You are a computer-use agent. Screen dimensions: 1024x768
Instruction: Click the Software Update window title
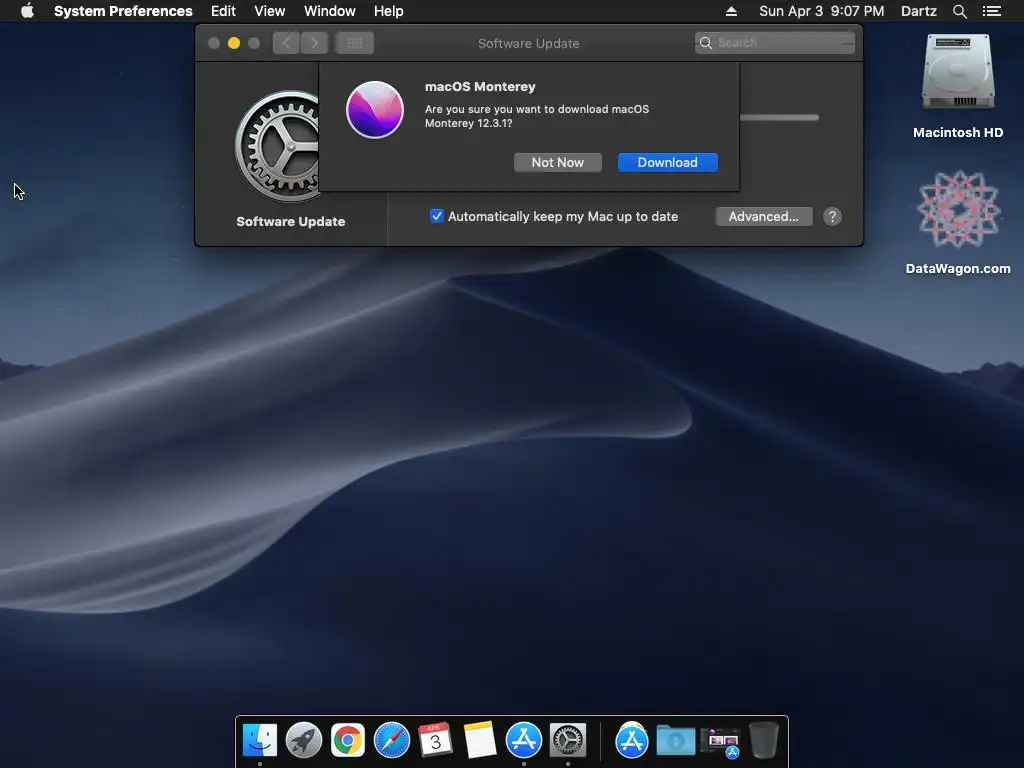[528, 44]
